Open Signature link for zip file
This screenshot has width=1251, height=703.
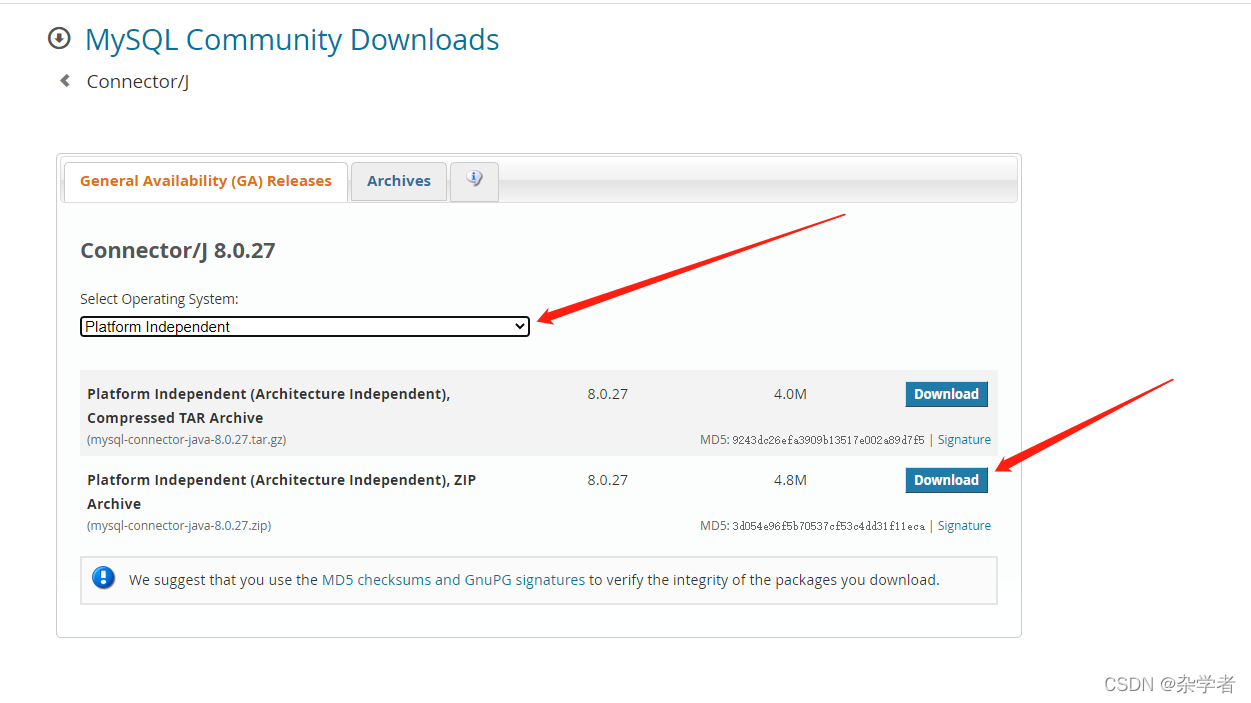click(964, 526)
